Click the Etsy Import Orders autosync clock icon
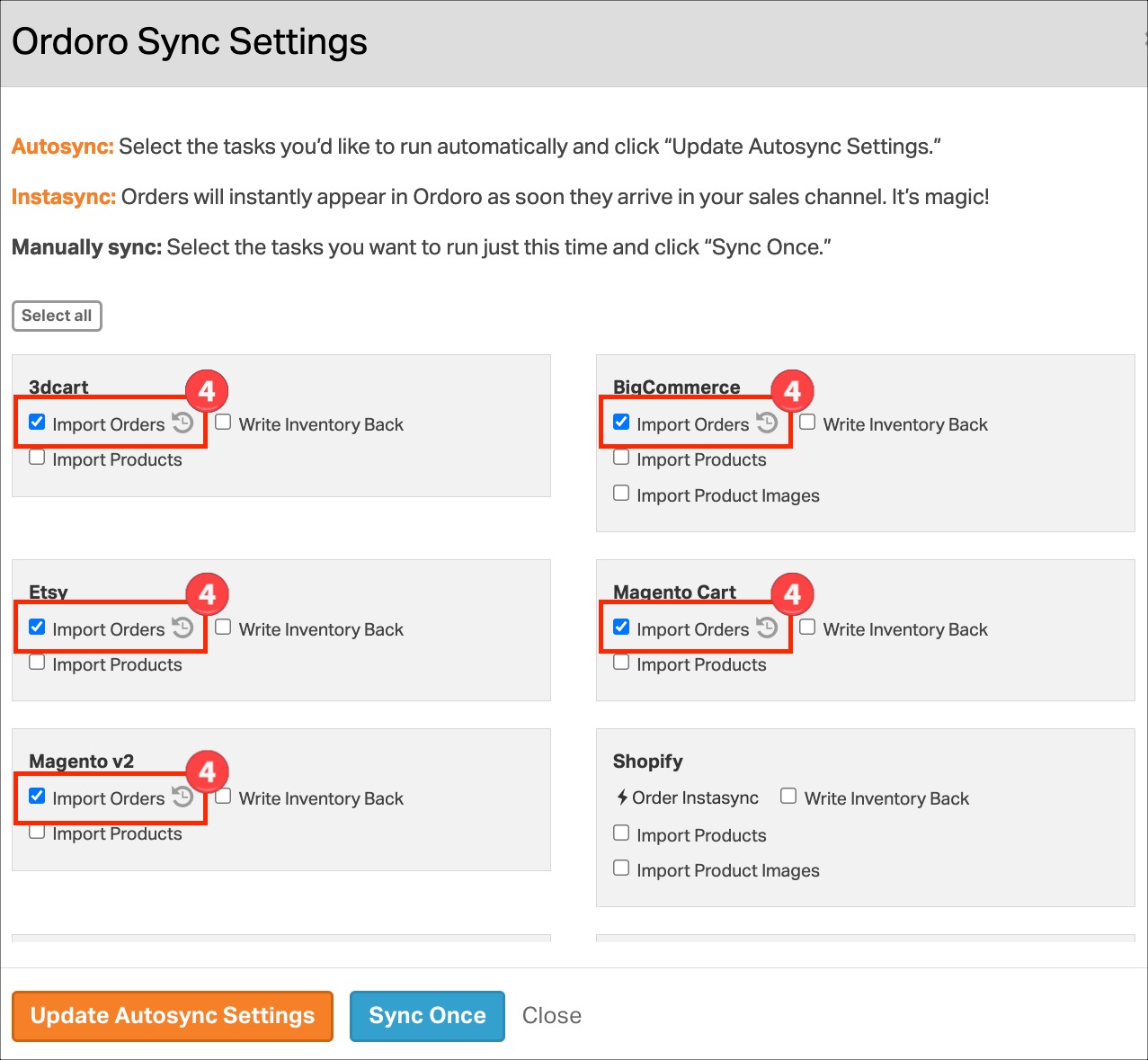1148x1060 pixels. 182,628
